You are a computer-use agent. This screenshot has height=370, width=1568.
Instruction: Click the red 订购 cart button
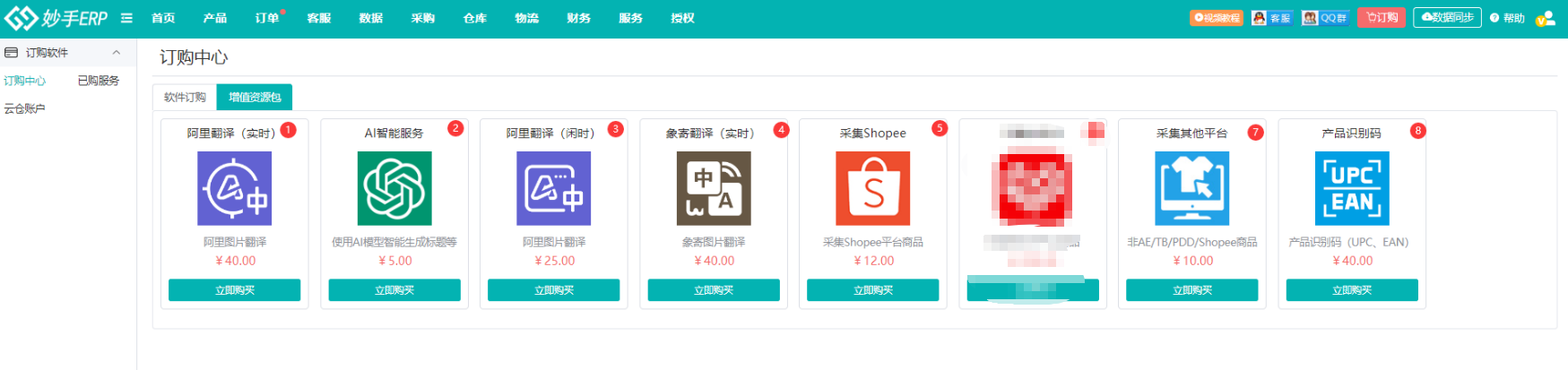[1382, 18]
